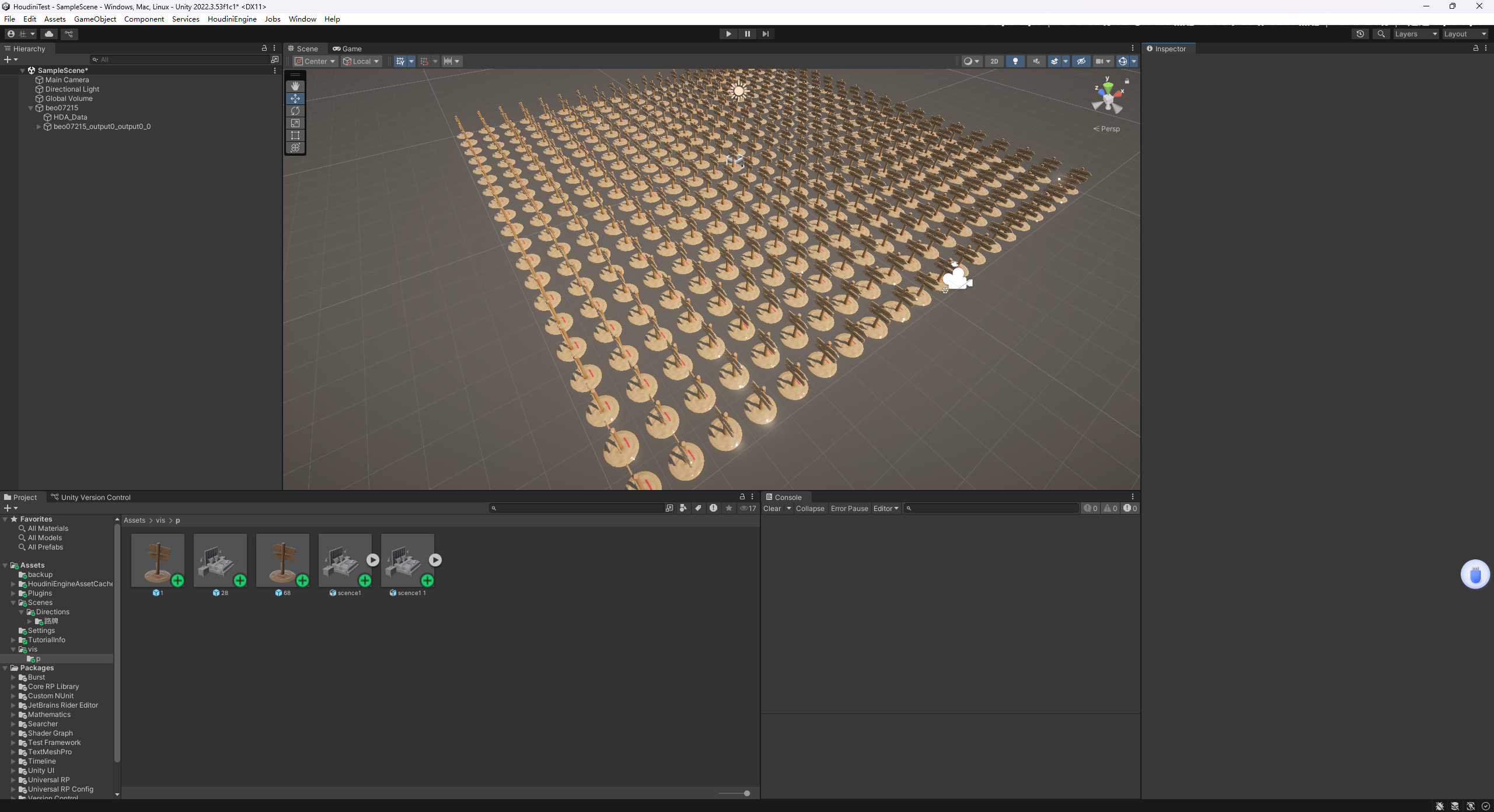1494x812 pixels.
Task: Open the HoudiniEngine menu
Action: (232, 19)
